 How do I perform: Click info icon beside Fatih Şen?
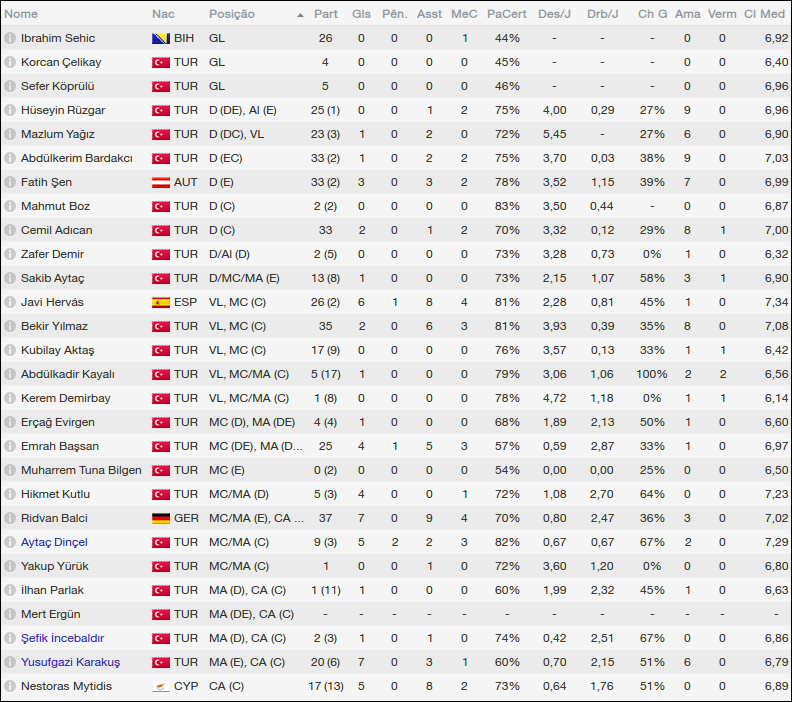pos(10,182)
